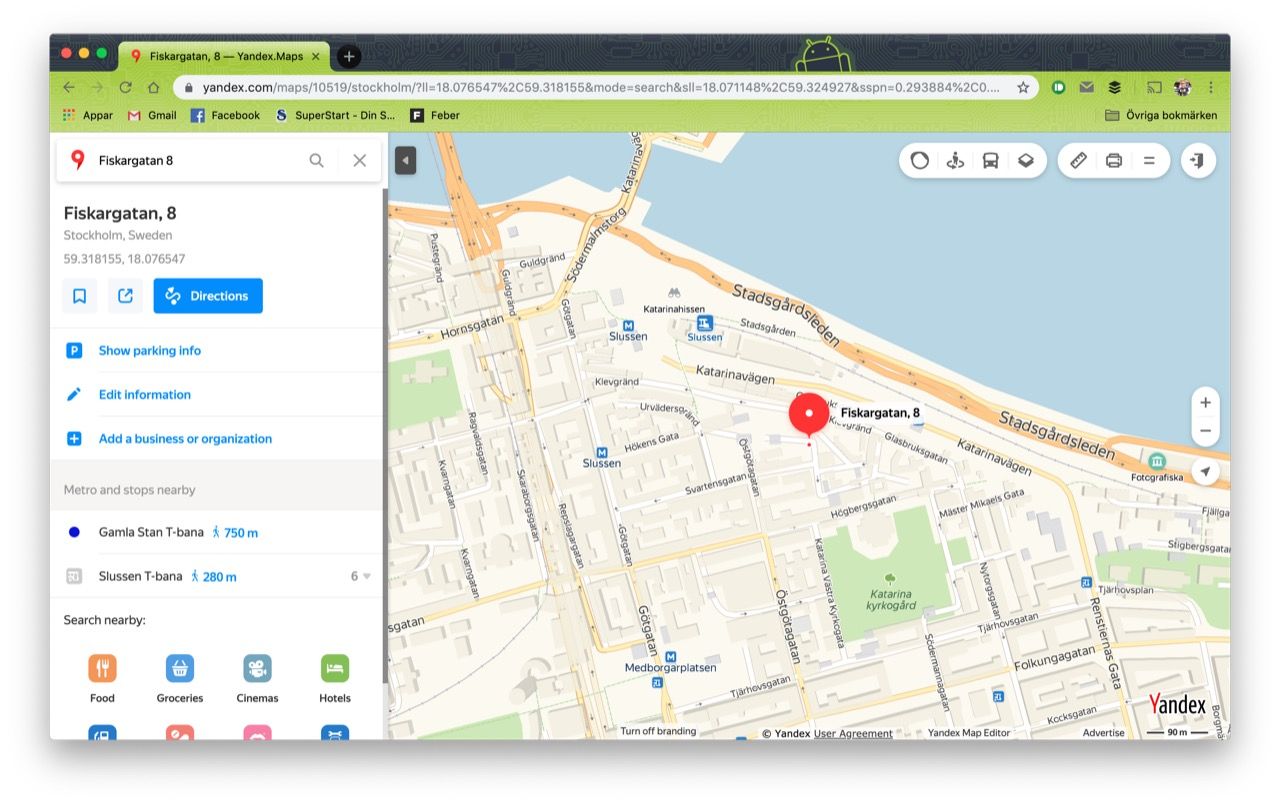Close the Fiskargatan 8 Yandex.Maps tab
This screenshot has width=1280, height=805.
(316, 56)
